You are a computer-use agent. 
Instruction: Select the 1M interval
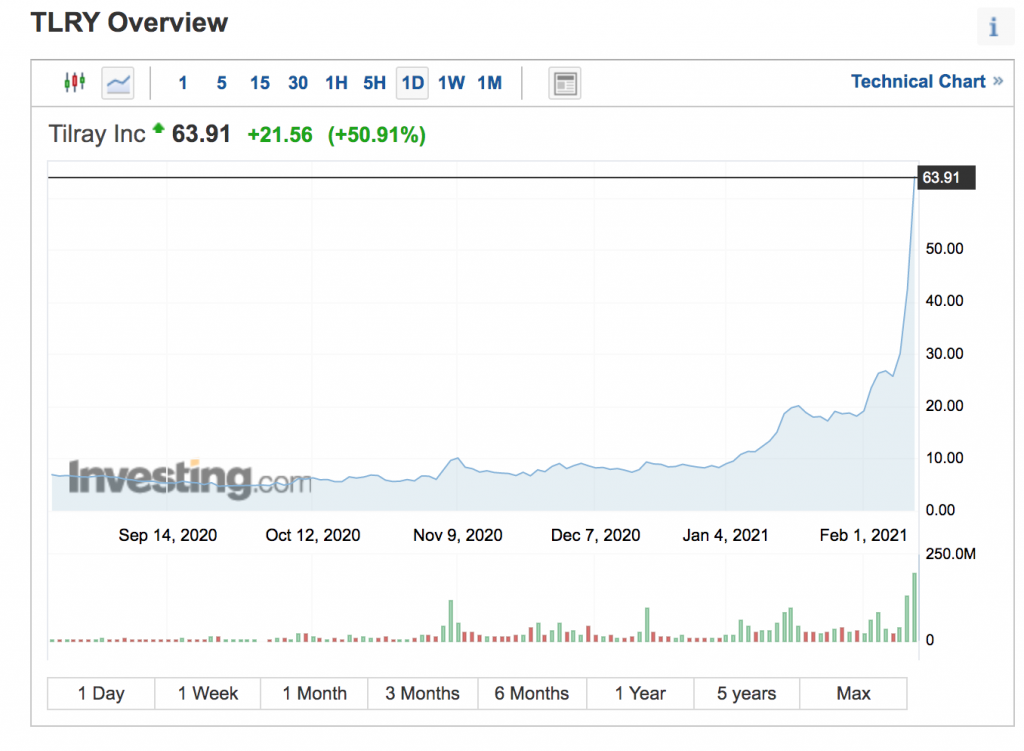click(490, 83)
